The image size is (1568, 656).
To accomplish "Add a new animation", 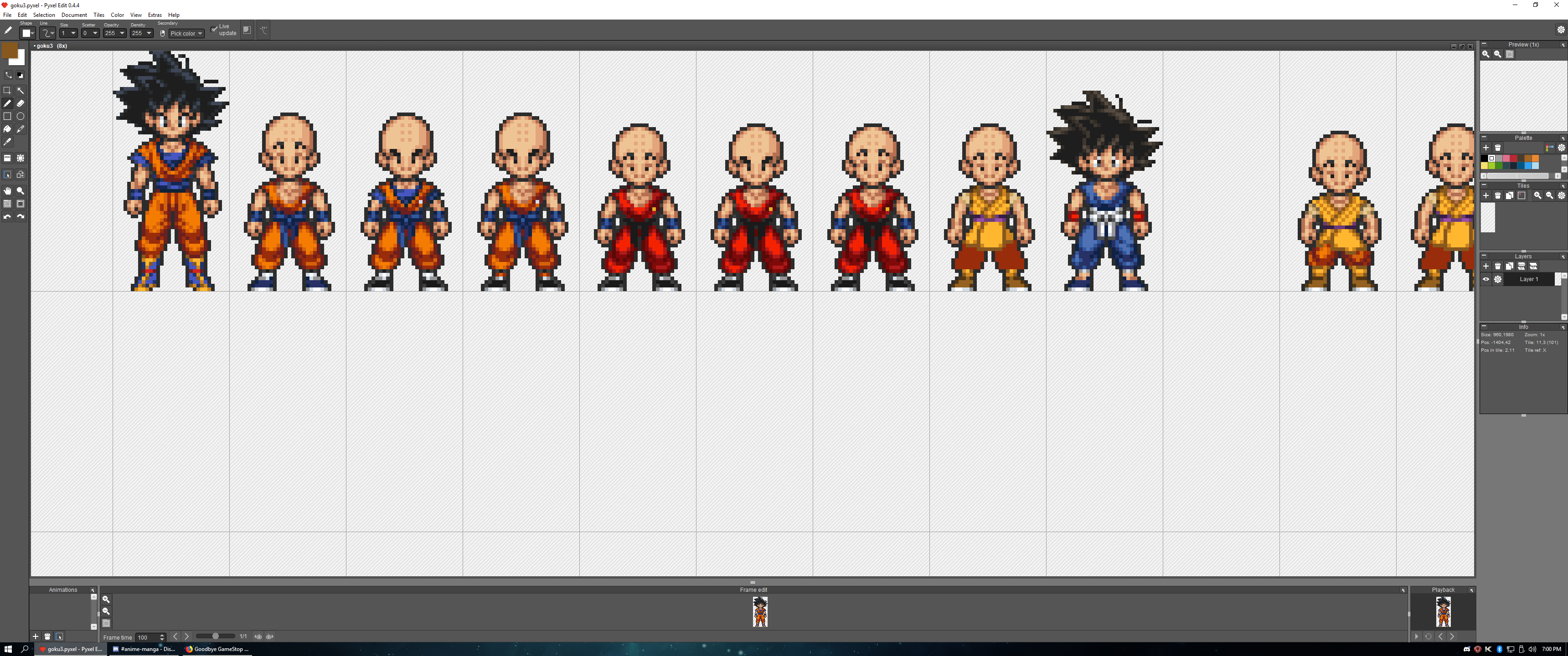I will tap(35, 636).
